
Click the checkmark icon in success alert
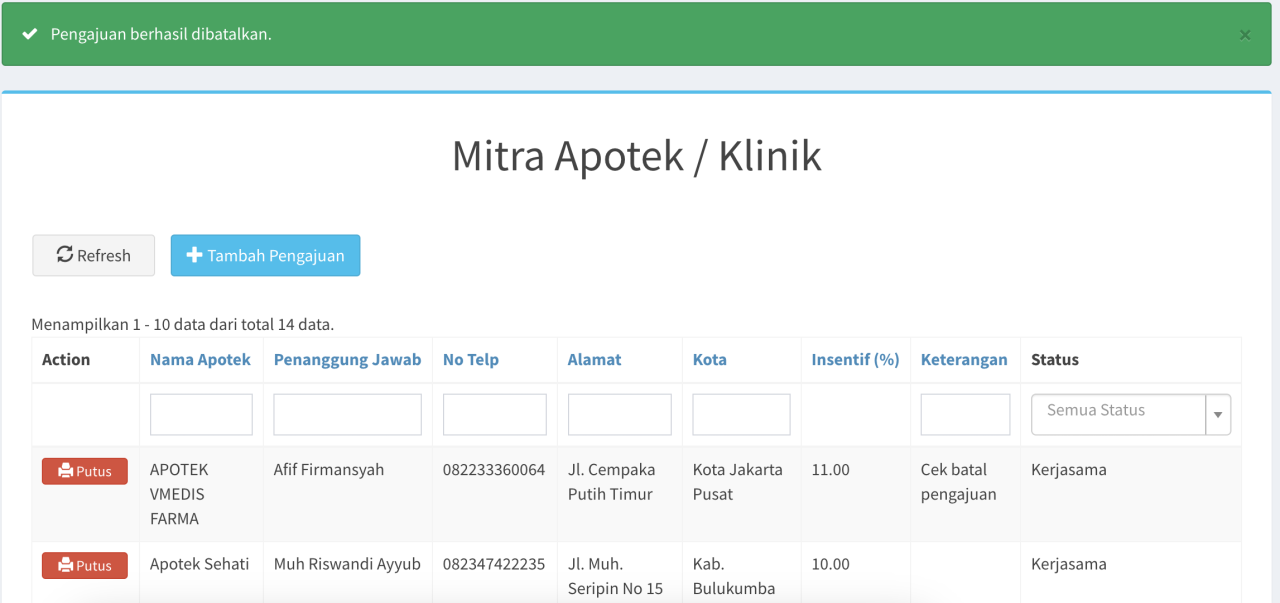point(30,34)
